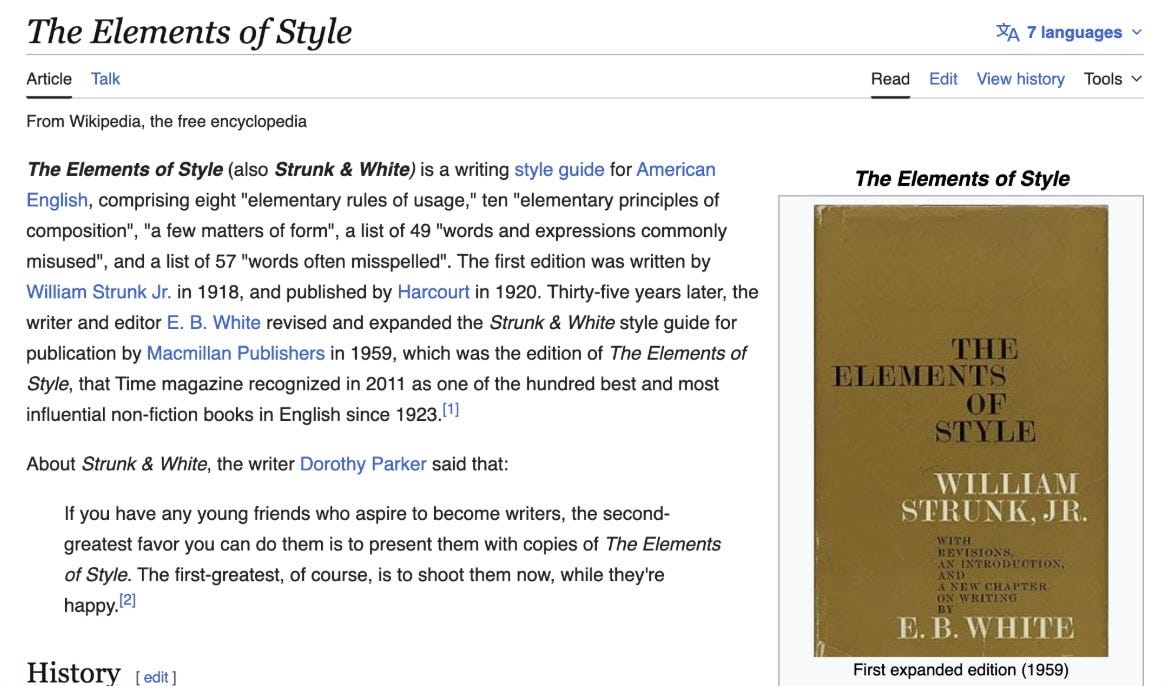Open the William Strunk Jr. link
Image resolution: width=1162 pixels, height=686 pixels.
pos(99,292)
